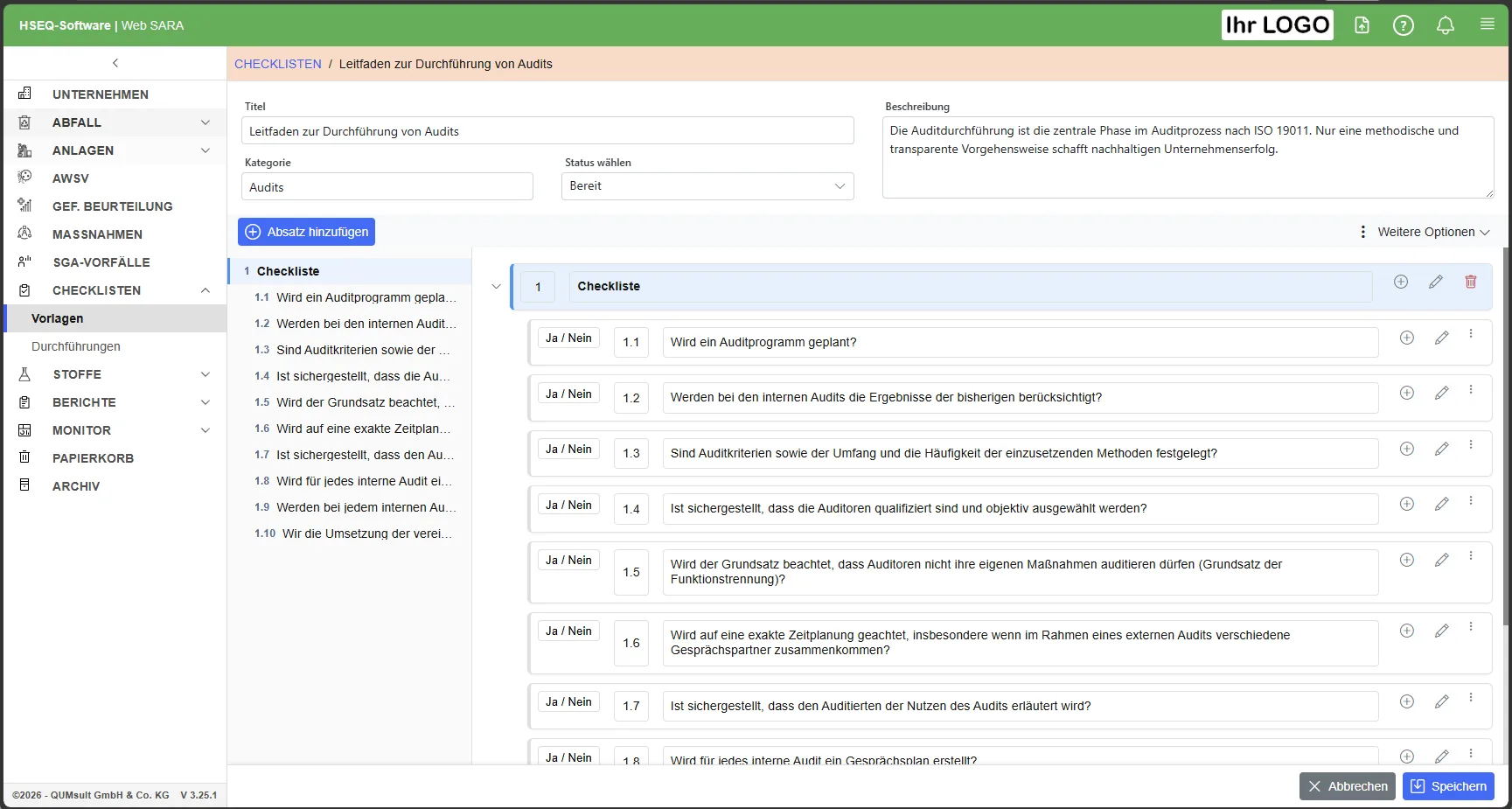Image resolution: width=1512 pixels, height=809 pixels.
Task: Add item after question 1.1 via plus icon
Action: point(1407,338)
